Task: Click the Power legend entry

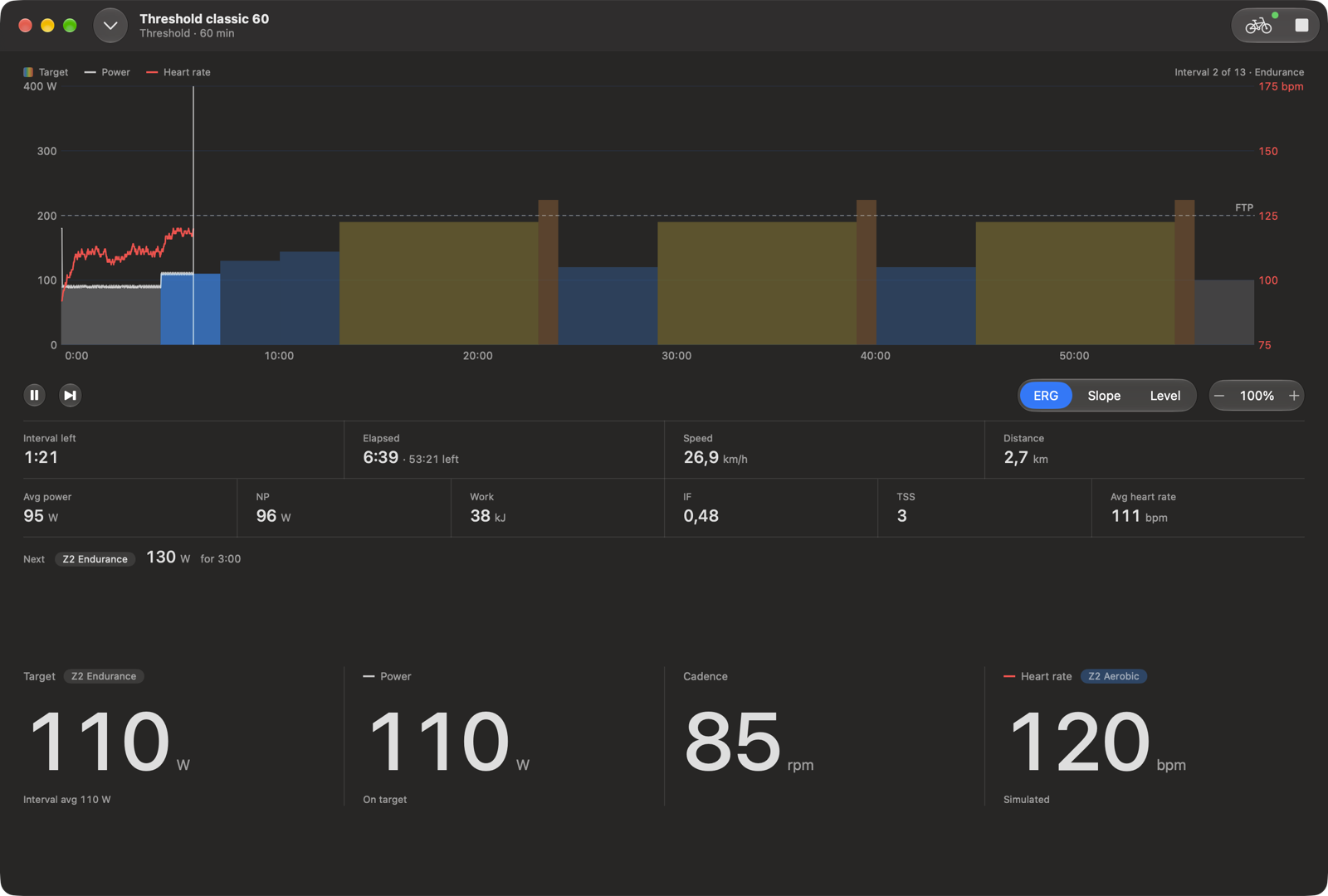Action: [x=107, y=72]
